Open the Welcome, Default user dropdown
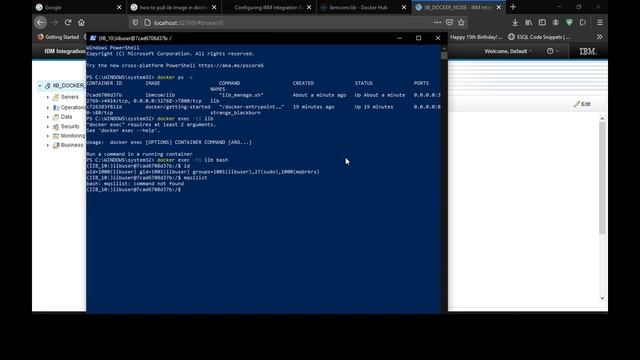The image size is (640, 360). tap(508, 51)
